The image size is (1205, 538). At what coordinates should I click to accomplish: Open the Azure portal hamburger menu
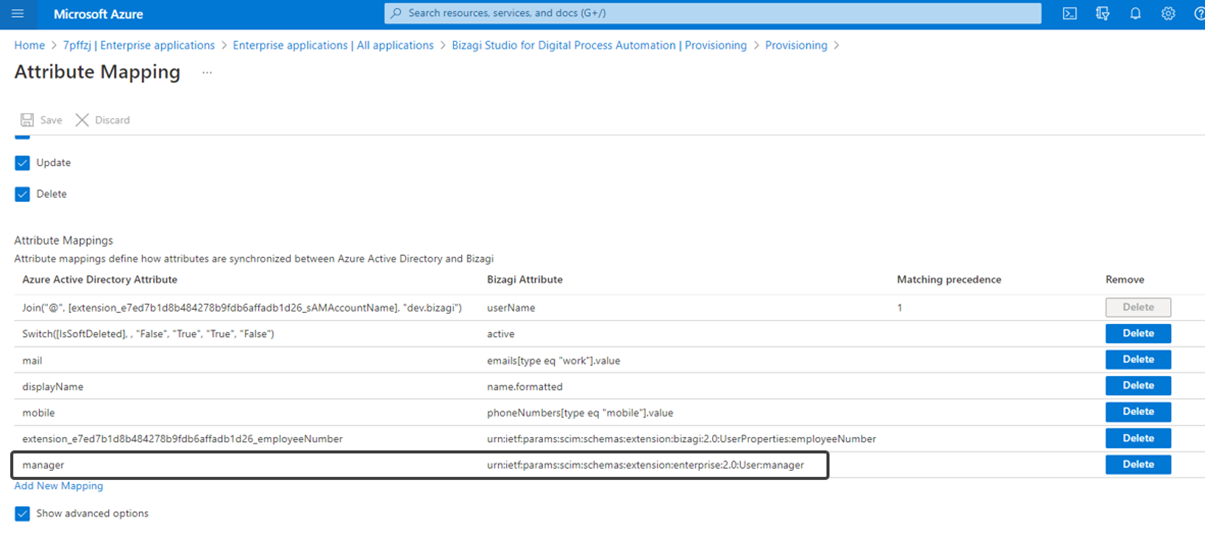click(x=17, y=14)
